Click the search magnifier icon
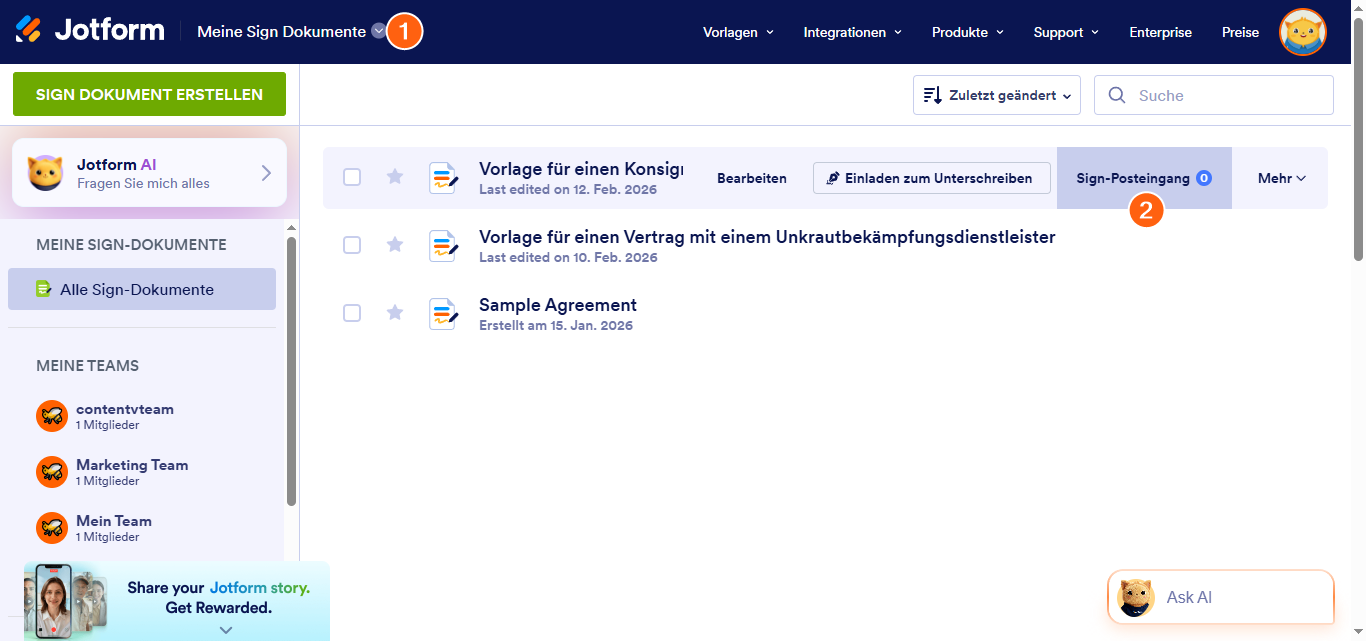 1117,94
